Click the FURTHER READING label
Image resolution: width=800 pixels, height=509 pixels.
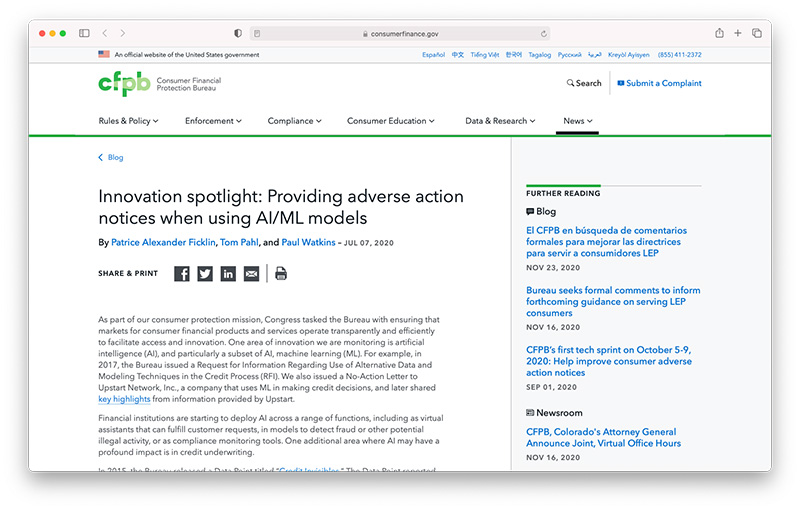[563, 193]
